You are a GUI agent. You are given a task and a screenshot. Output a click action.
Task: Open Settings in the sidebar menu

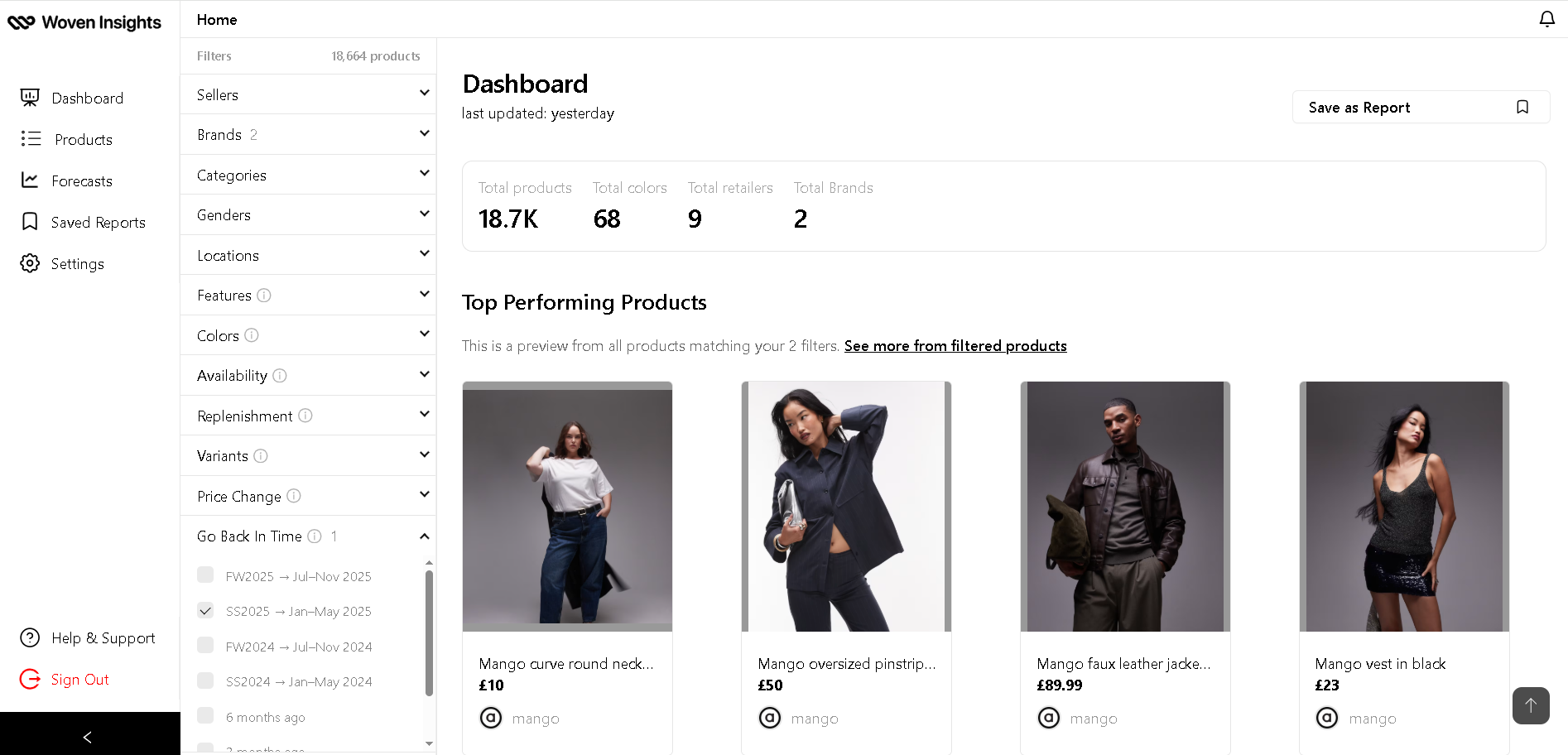tap(78, 263)
